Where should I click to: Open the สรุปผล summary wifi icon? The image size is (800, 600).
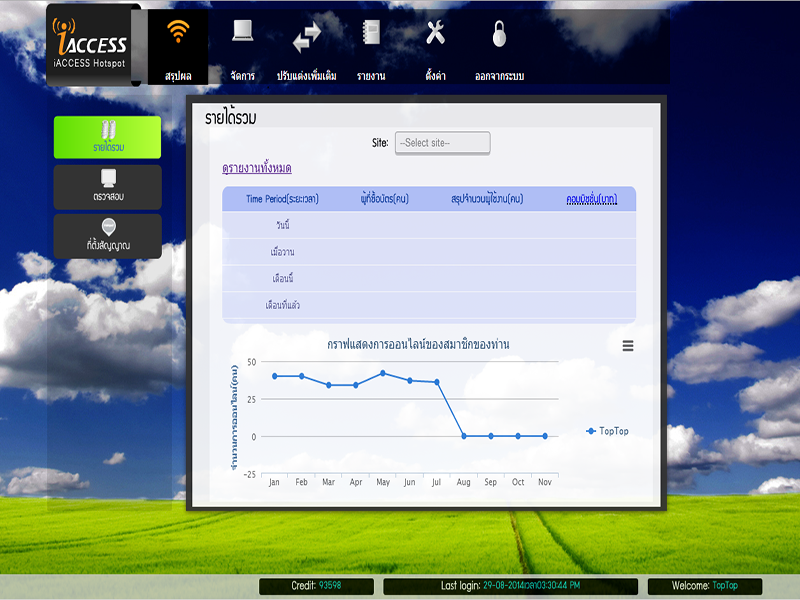[x=178, y=32]
